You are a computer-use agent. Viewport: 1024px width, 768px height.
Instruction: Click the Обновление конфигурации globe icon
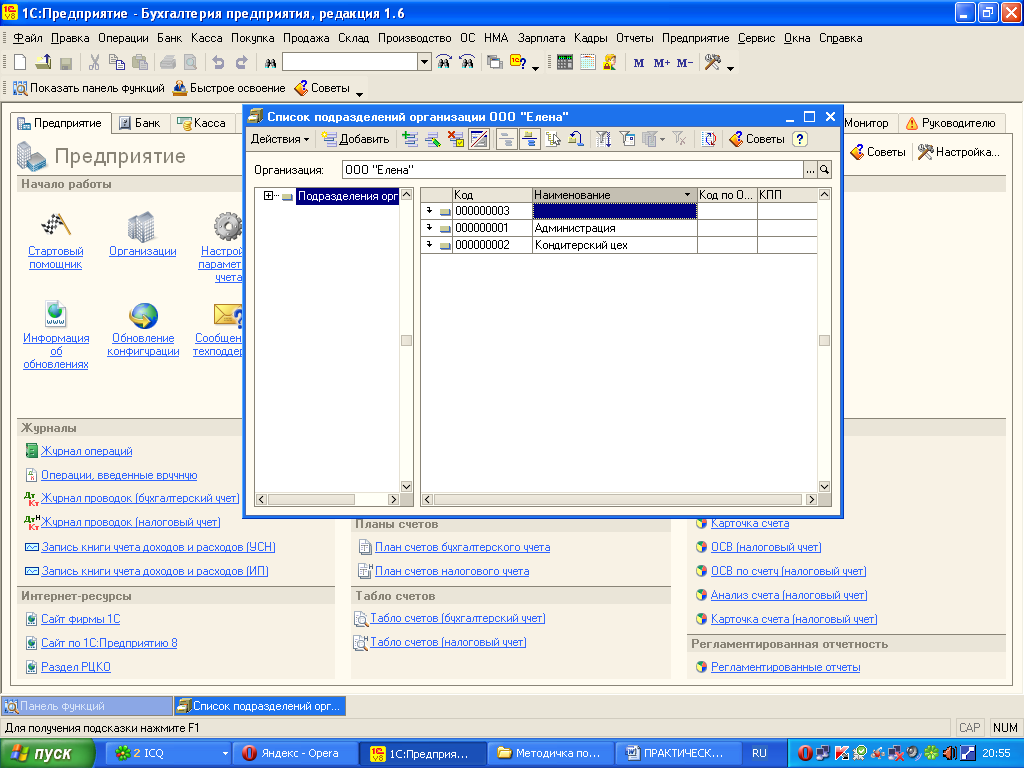pyautogui.click(x=143, y=315)
